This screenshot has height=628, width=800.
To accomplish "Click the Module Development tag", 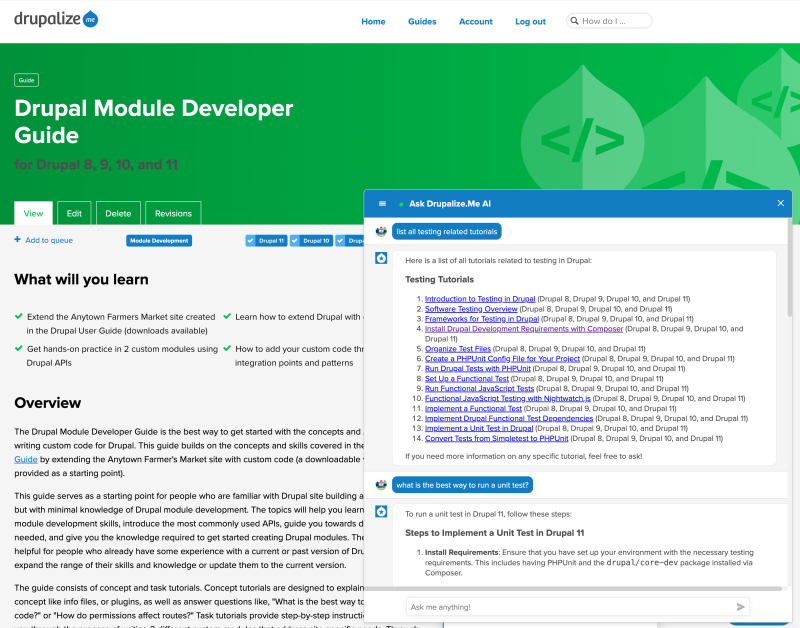I will click(x=159, y=241).
